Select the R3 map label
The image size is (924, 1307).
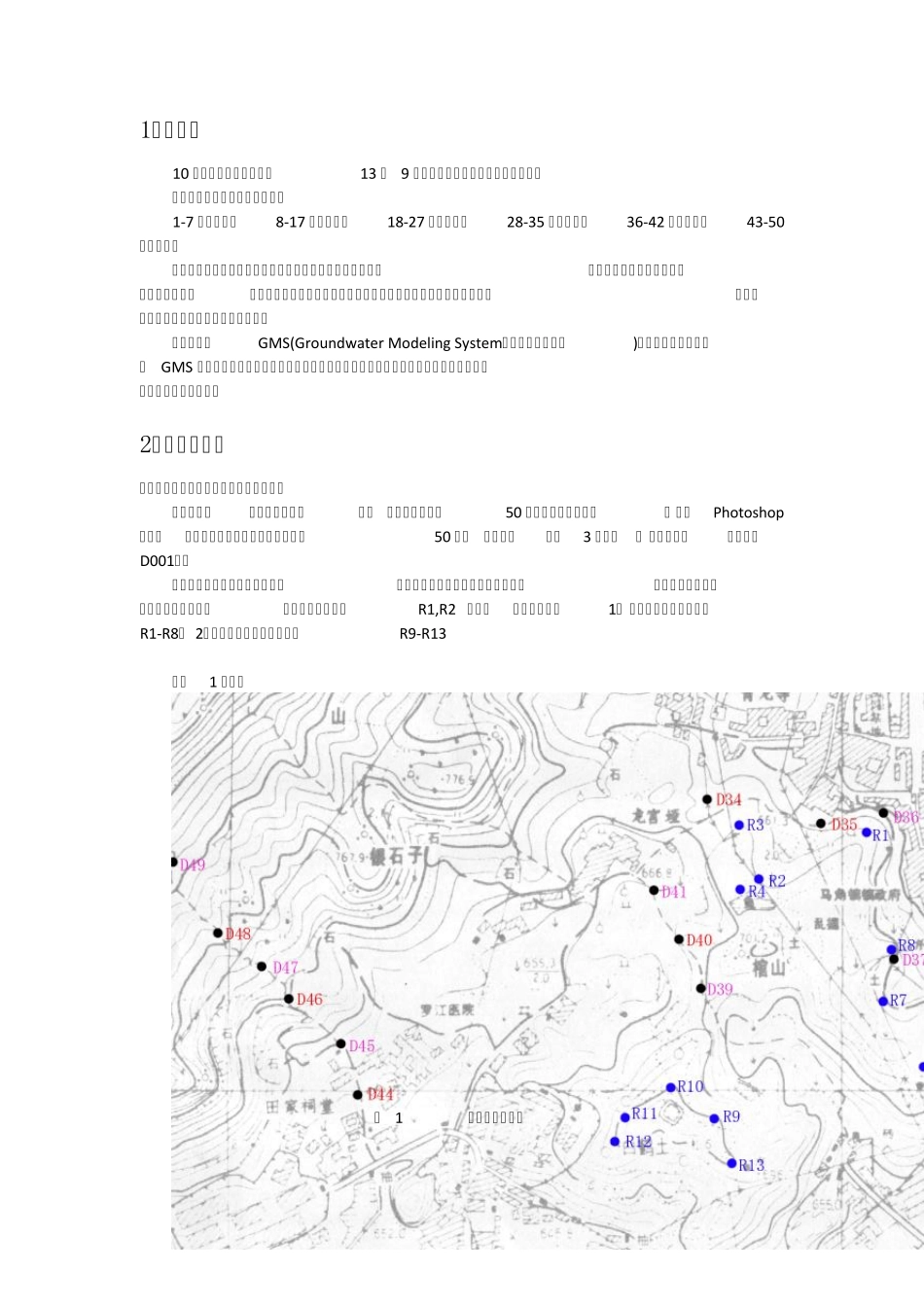[756, 825]
